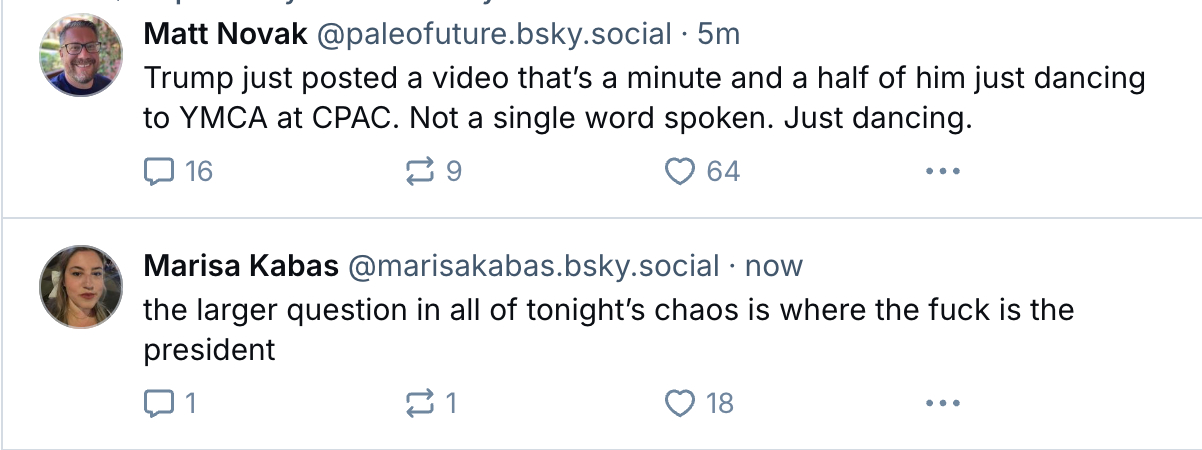The height and width of the screenshot is (450, 1202).
Task: Open Matt Novak's post about Trump dancing
Action: click(x=640, y=98)
